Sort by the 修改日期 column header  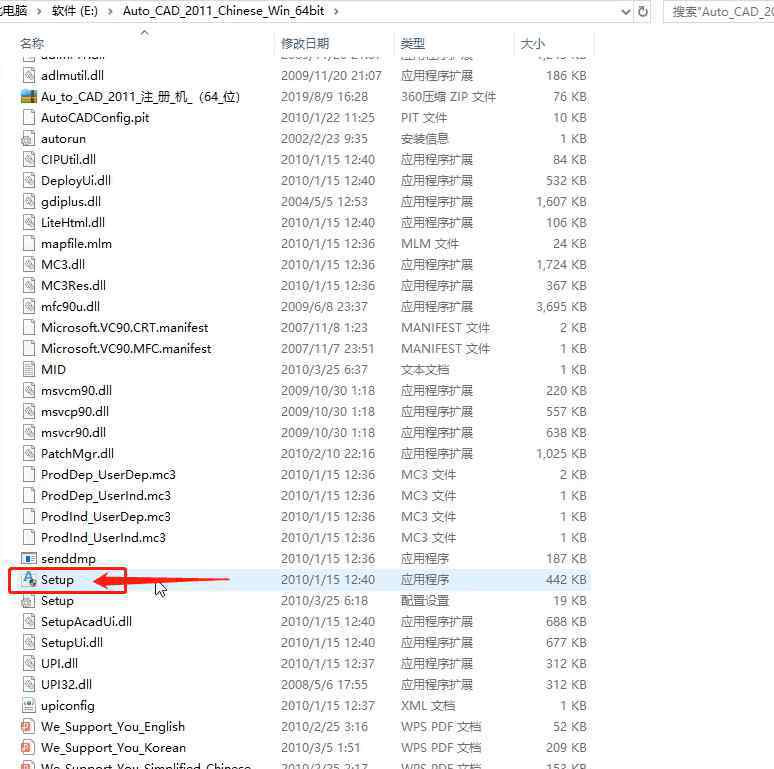click(x=305, y=43)
